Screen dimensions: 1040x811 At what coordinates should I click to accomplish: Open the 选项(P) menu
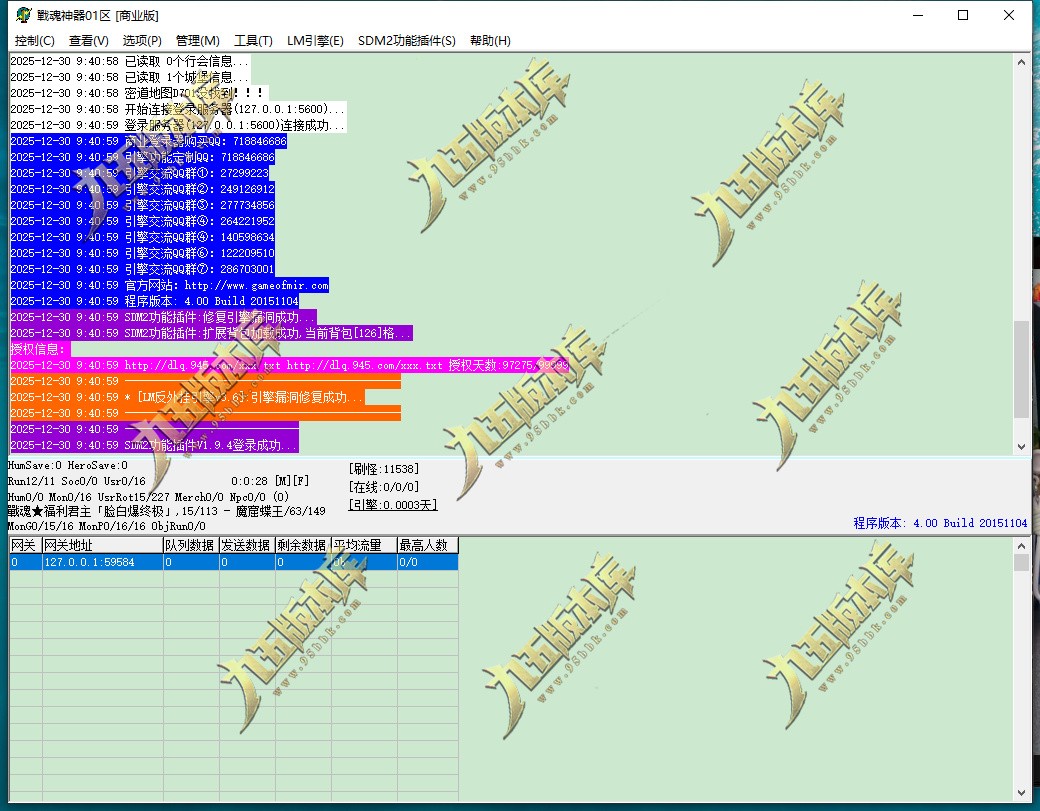142,40
